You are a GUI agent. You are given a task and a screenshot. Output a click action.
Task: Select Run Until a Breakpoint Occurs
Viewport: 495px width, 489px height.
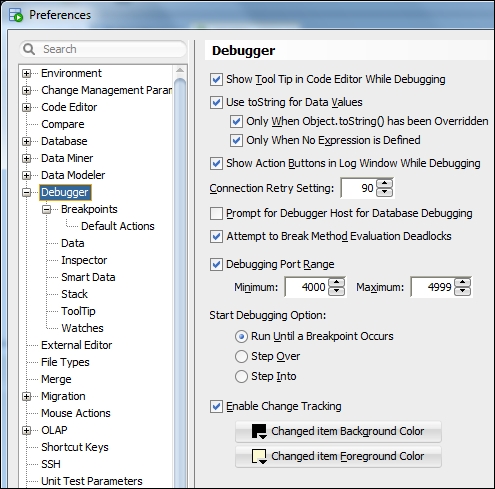pyautogui.click(x=241, y=337)
